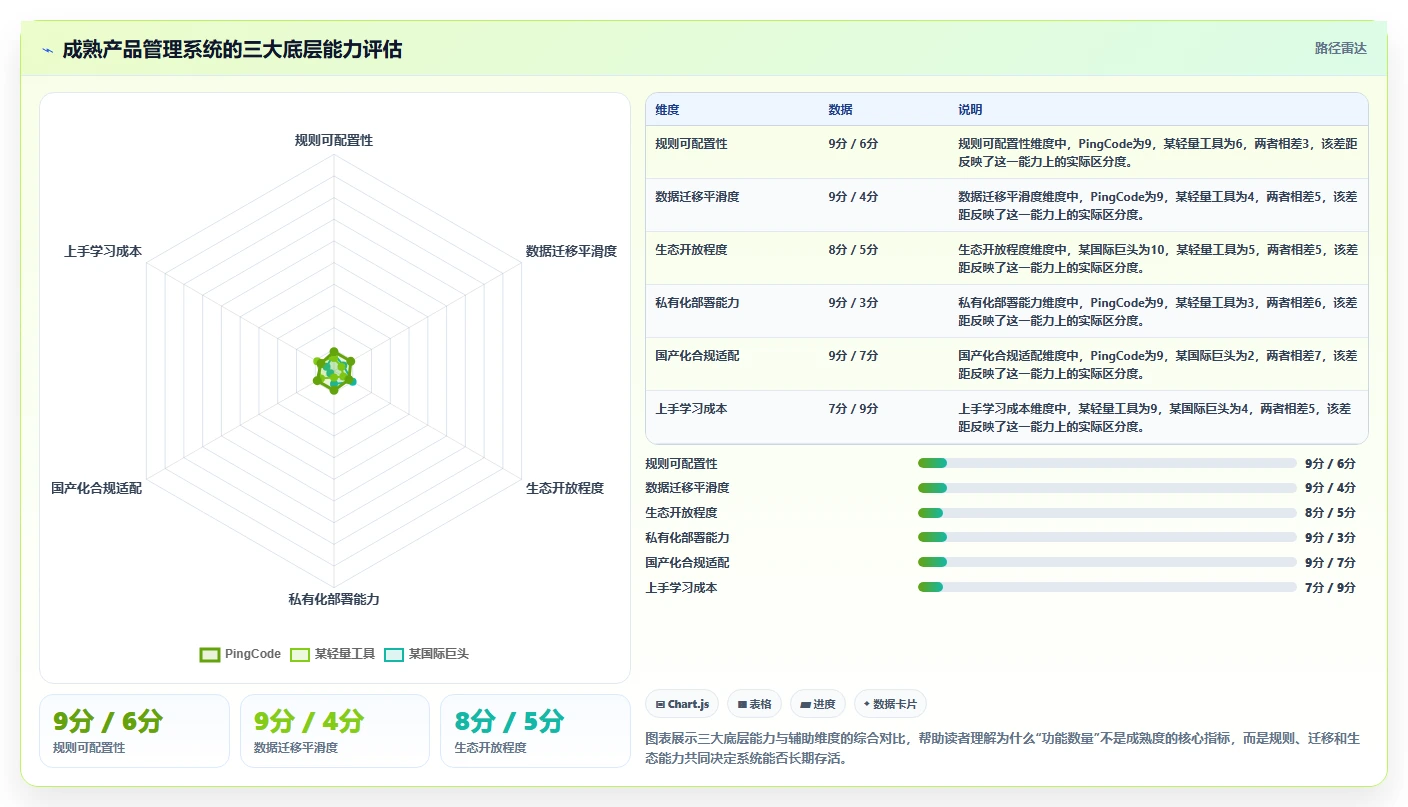Viewport: 1408px width, 807px height.
Task: Open the 9分 / 6分 规则可配置性 summary card
Action: pyautogui.click(x=135, y=731)
